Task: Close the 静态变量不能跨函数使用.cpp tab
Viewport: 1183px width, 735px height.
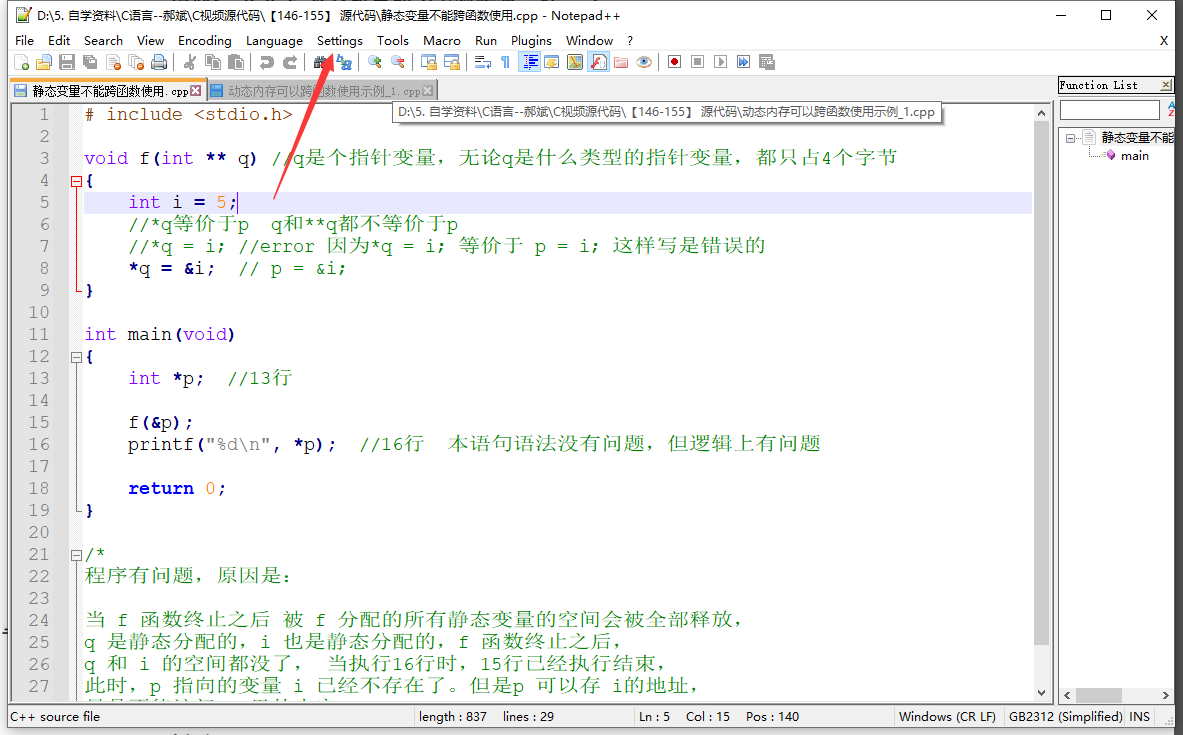Action: click(x=196, y=91)
